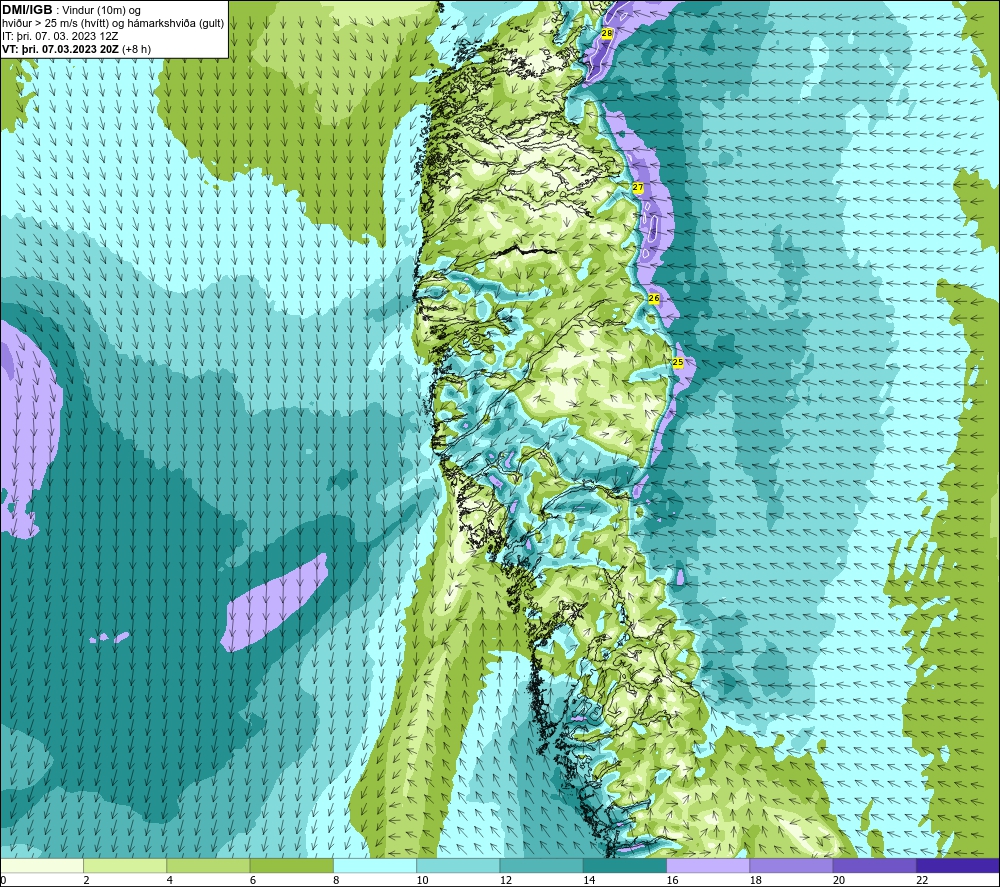
Task: Select the 4–6 m/s green legend swatch
Action: [x=209, y=865]
